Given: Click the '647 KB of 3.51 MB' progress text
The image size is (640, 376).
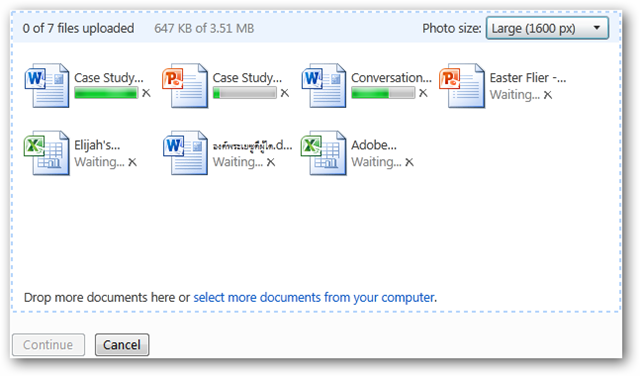Looking at the screenshot, I should click(204, 28).
